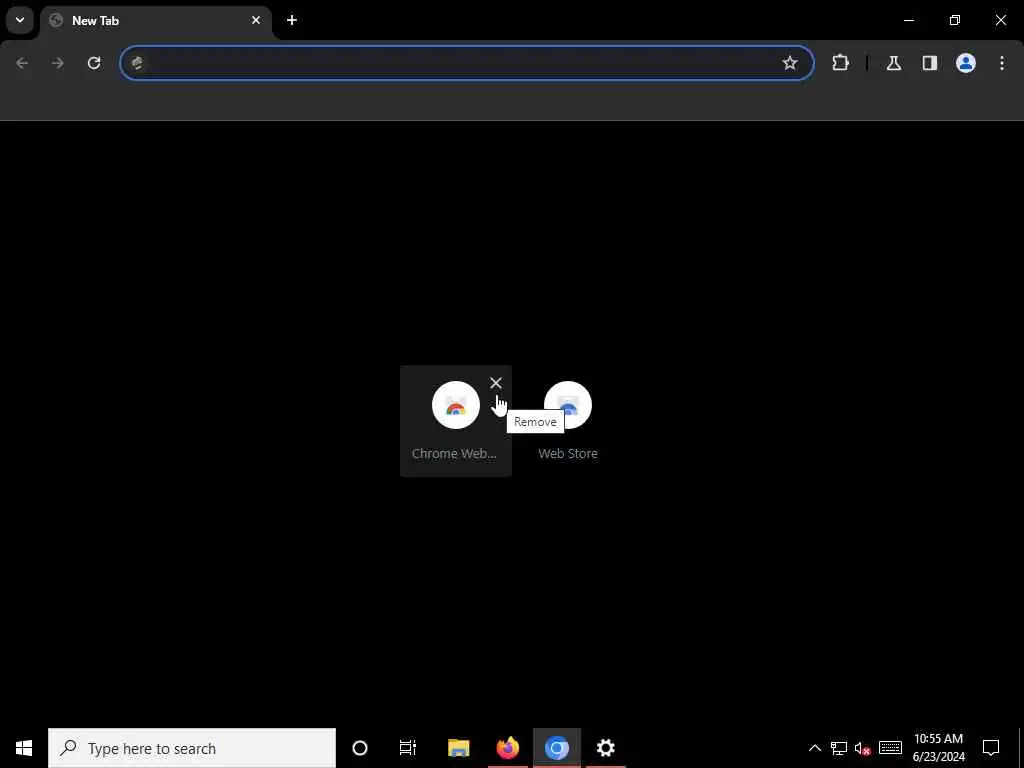Reload the current page
This screenshot has width=1024, height=768.
click(x=94, y=63)
